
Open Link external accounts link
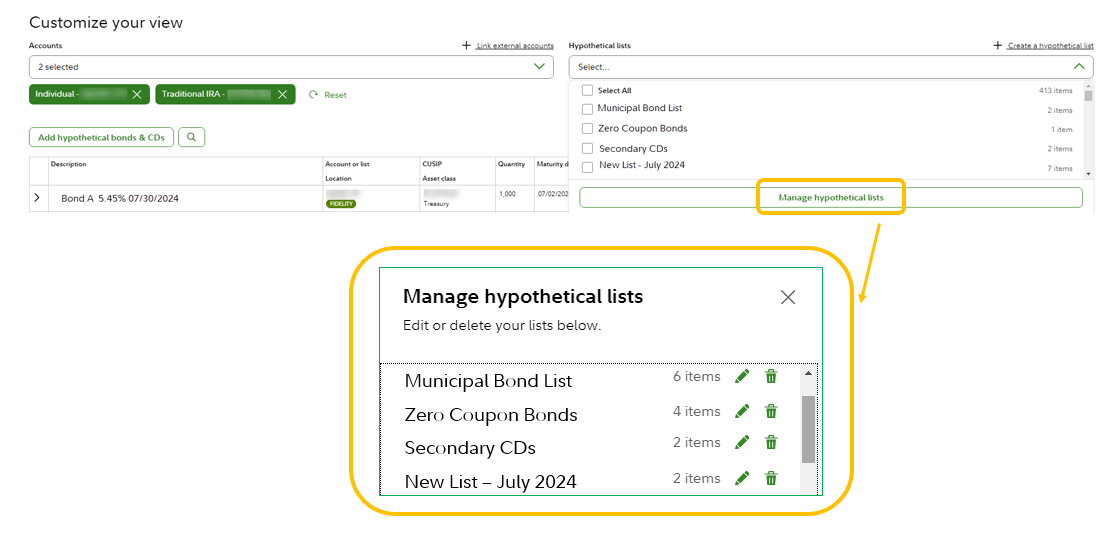514,46
